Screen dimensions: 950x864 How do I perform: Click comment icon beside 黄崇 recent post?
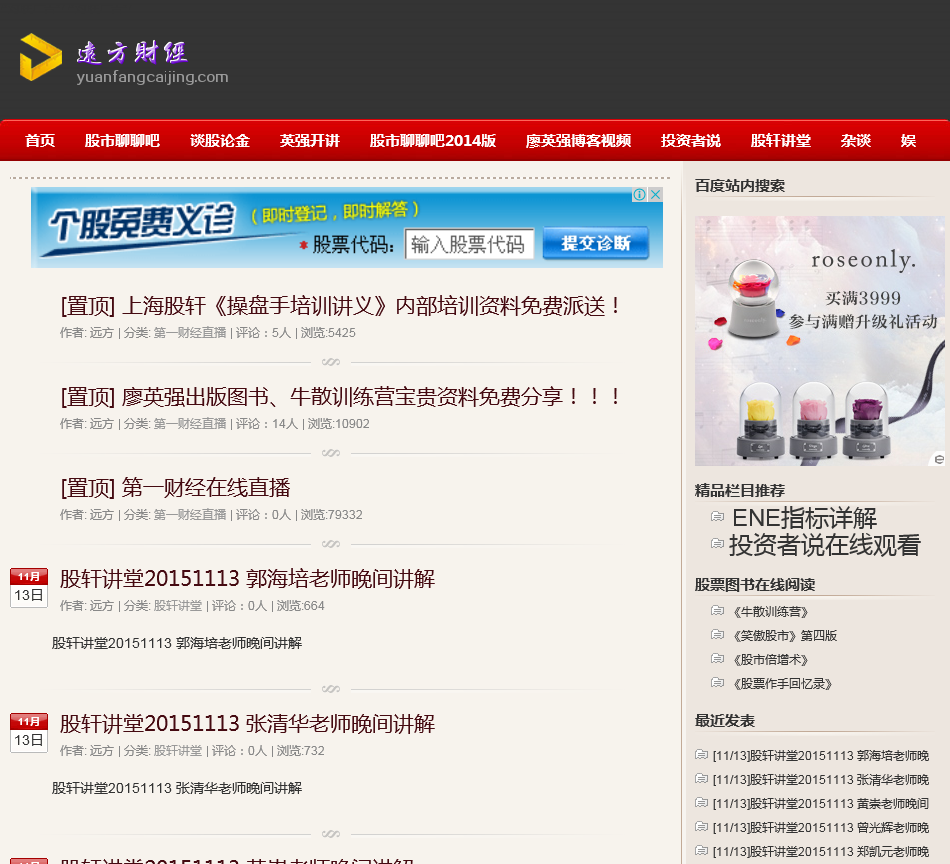[702, 803]
